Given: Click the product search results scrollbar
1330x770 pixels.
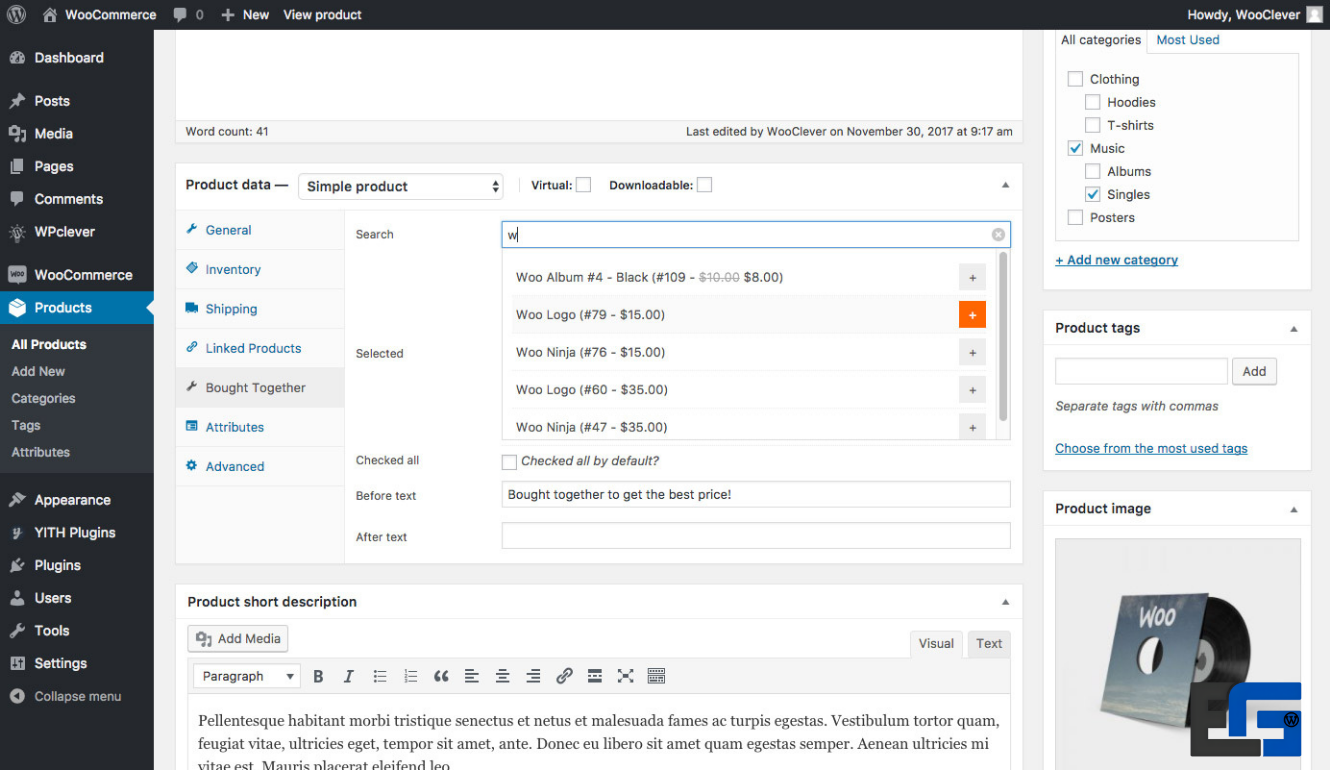Looking at the screenshot, I should pos(1003,336).
